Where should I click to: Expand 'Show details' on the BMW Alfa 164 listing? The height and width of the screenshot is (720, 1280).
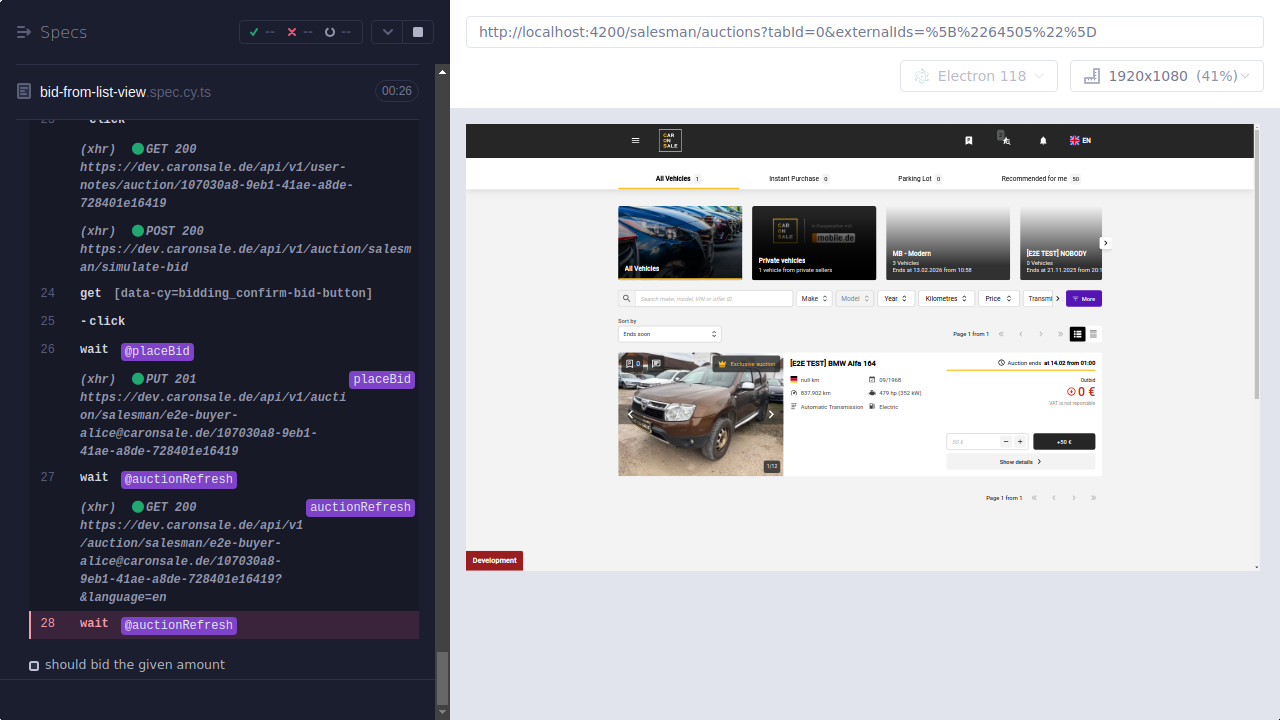tap(1017, 461)
